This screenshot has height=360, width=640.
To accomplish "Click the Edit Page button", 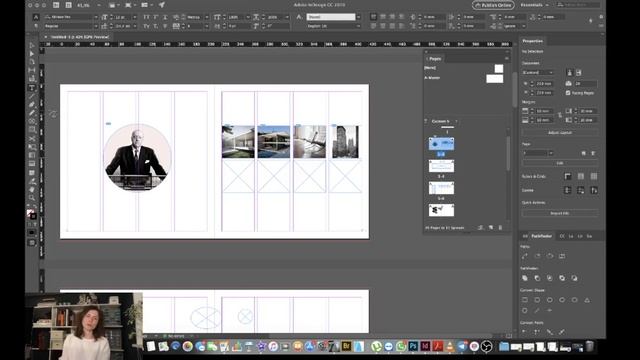I will coord(560,163).
